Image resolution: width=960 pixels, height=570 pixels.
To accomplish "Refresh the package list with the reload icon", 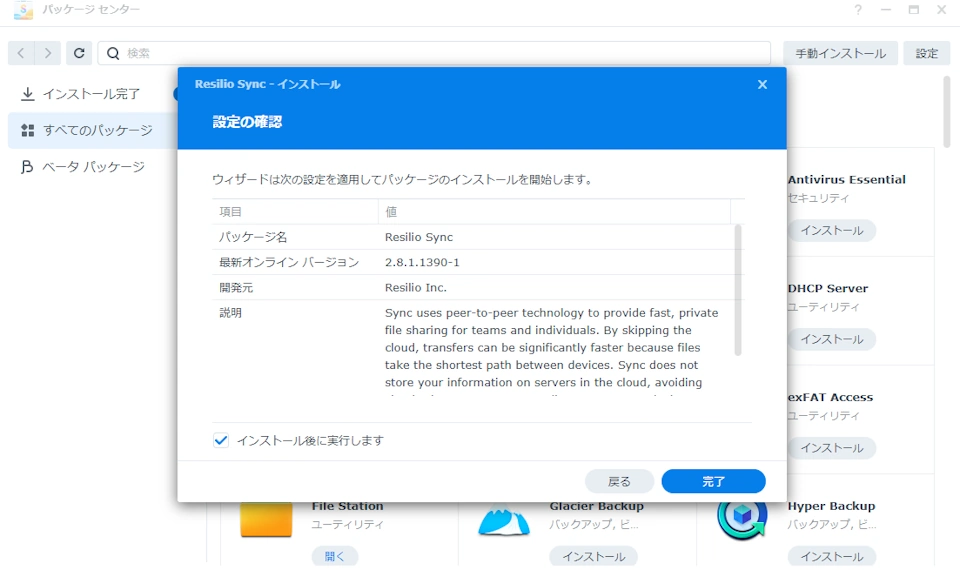I will click(x=79, y=53).
